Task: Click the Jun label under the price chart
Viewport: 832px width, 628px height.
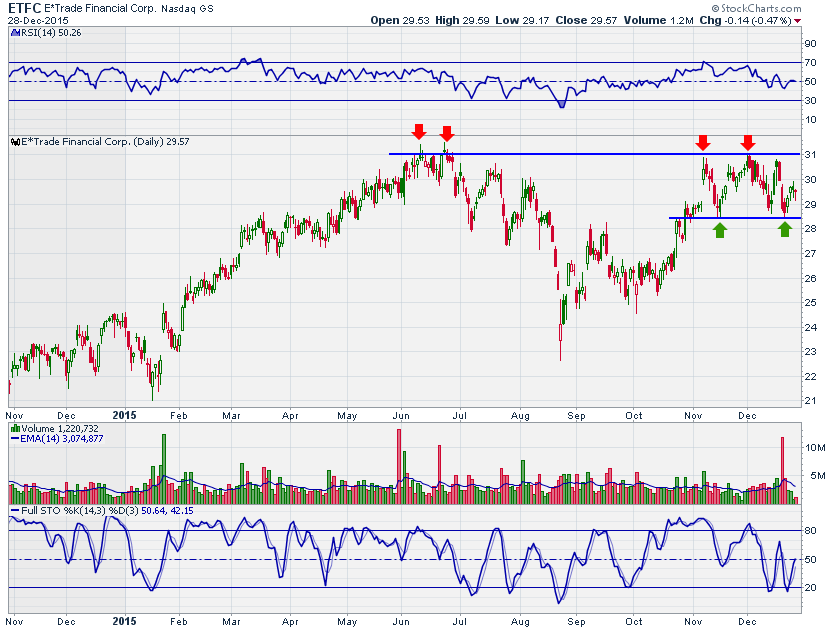Action: [401, 416]
